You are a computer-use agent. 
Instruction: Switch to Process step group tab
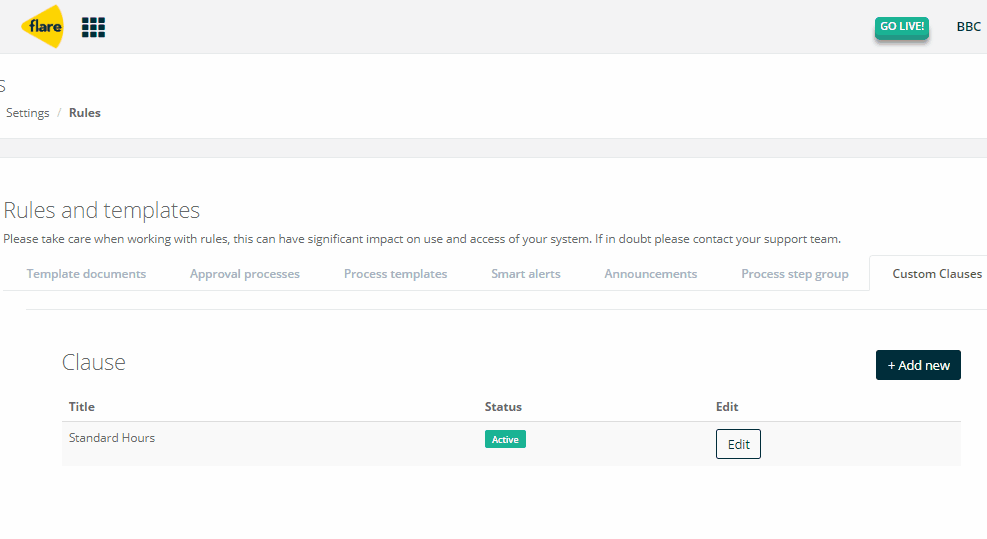(795, 274)
